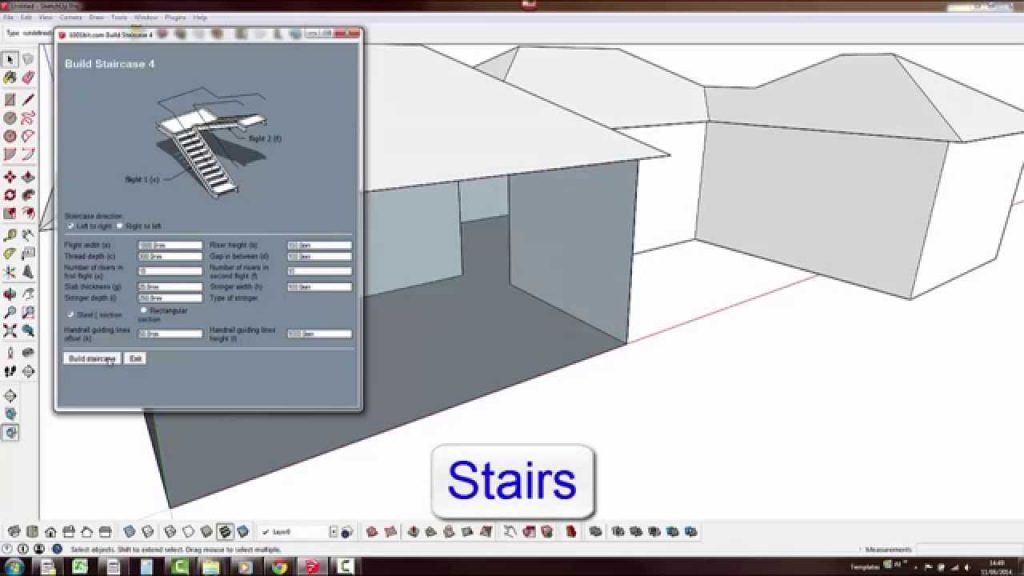Select the Rotate tool
Image resolution: width=1024 pixels, height=576 pixels.
pyautogui.click(x=10, y=194)
